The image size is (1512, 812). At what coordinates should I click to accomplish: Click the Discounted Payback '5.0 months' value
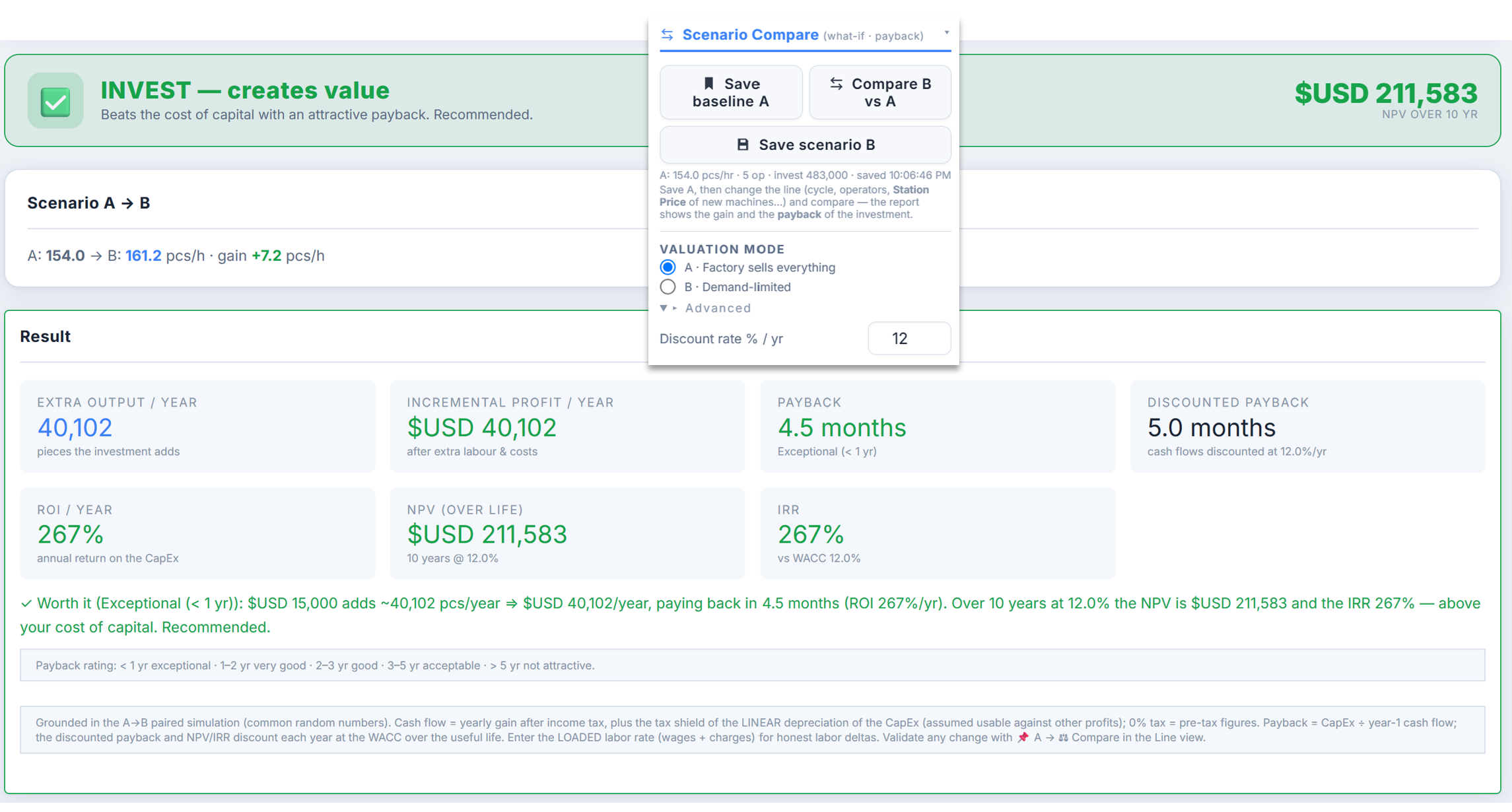click(1212, 428)
